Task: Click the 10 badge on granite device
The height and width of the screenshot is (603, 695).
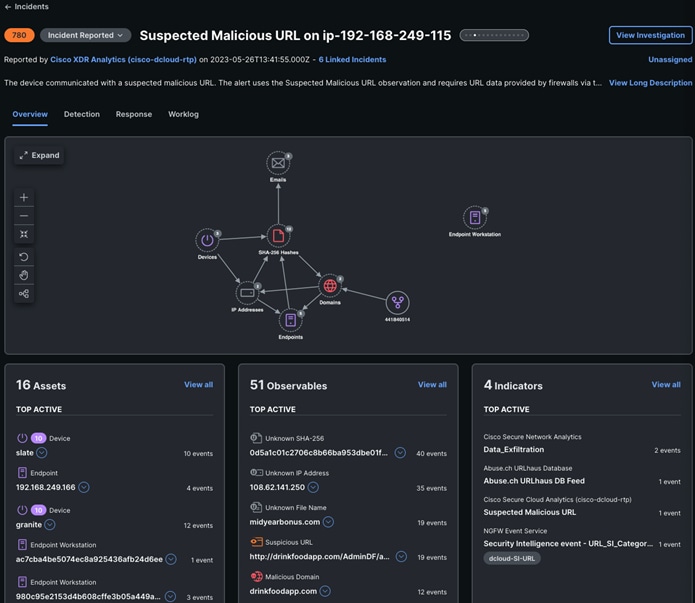Action: (x=39, y=510)
